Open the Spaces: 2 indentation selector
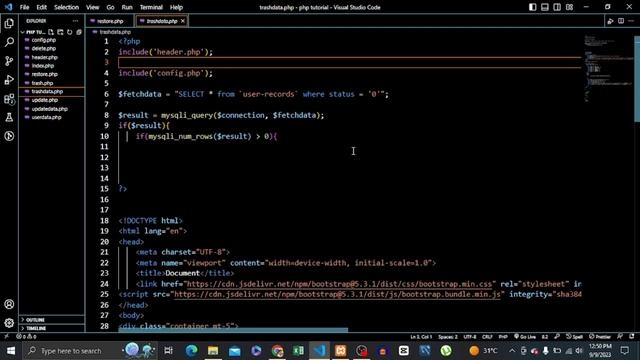The image size is (640, 360). coord(448,337)
